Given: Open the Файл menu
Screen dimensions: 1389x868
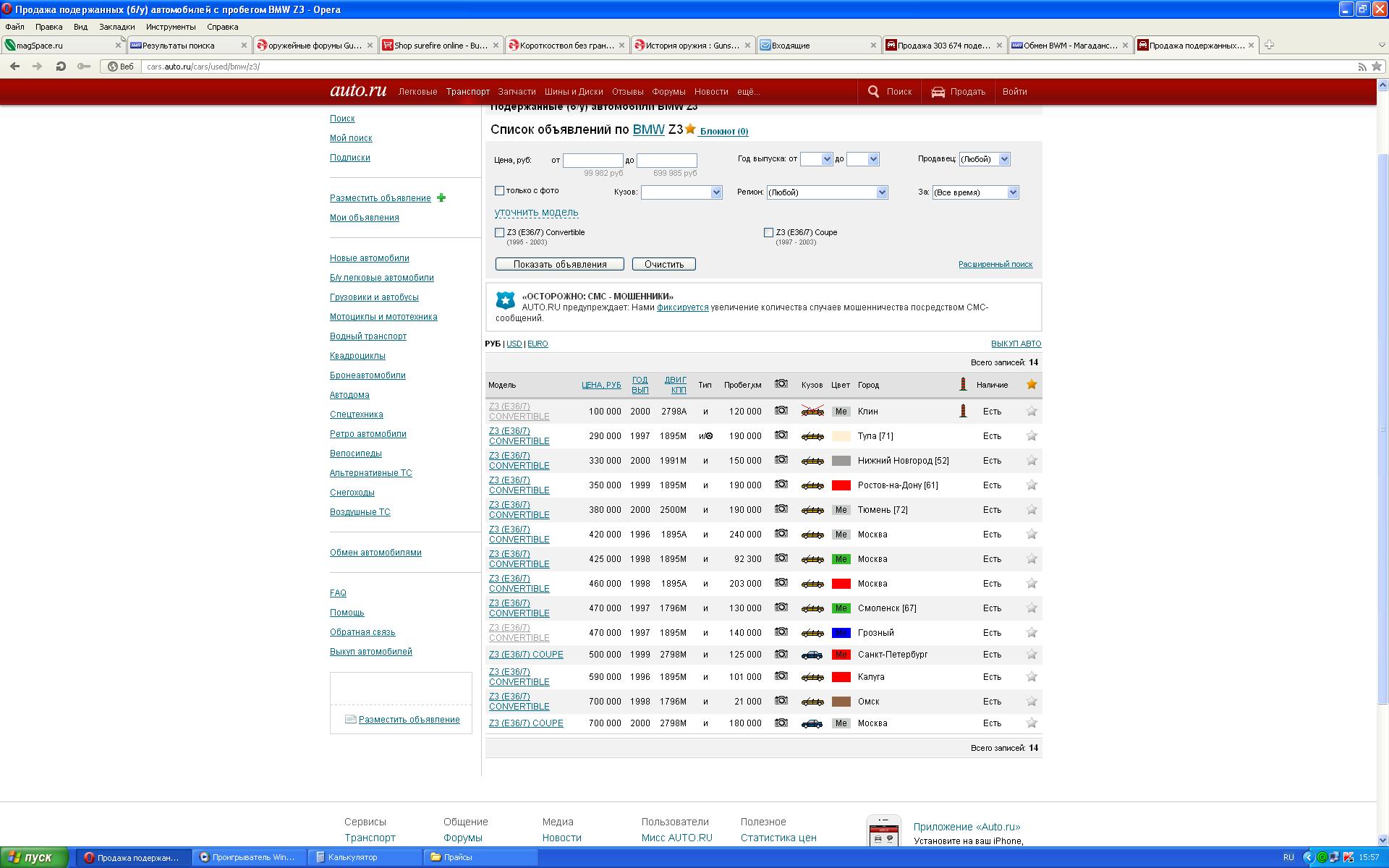Looking at the screenshot, I should 14,27.
